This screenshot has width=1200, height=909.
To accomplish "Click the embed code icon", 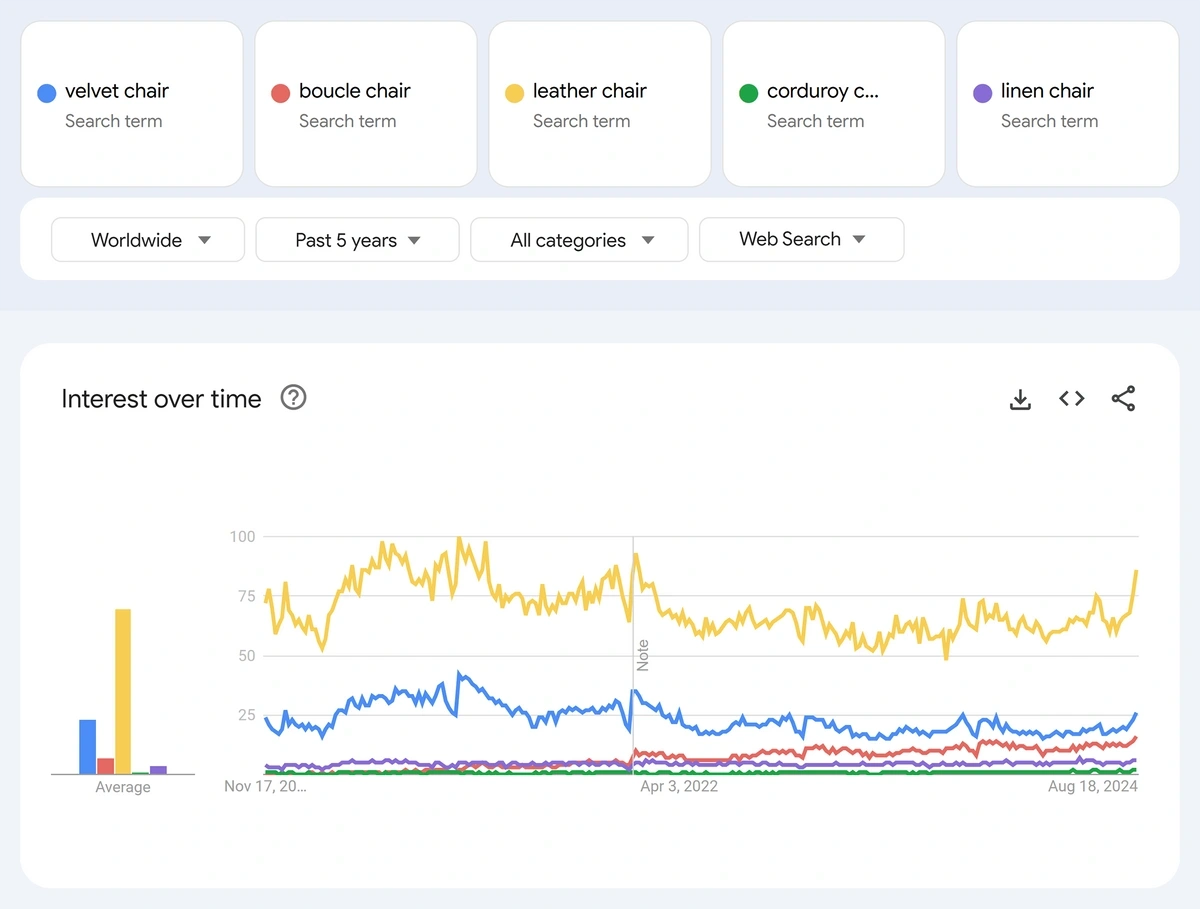I will point(1071,399).
